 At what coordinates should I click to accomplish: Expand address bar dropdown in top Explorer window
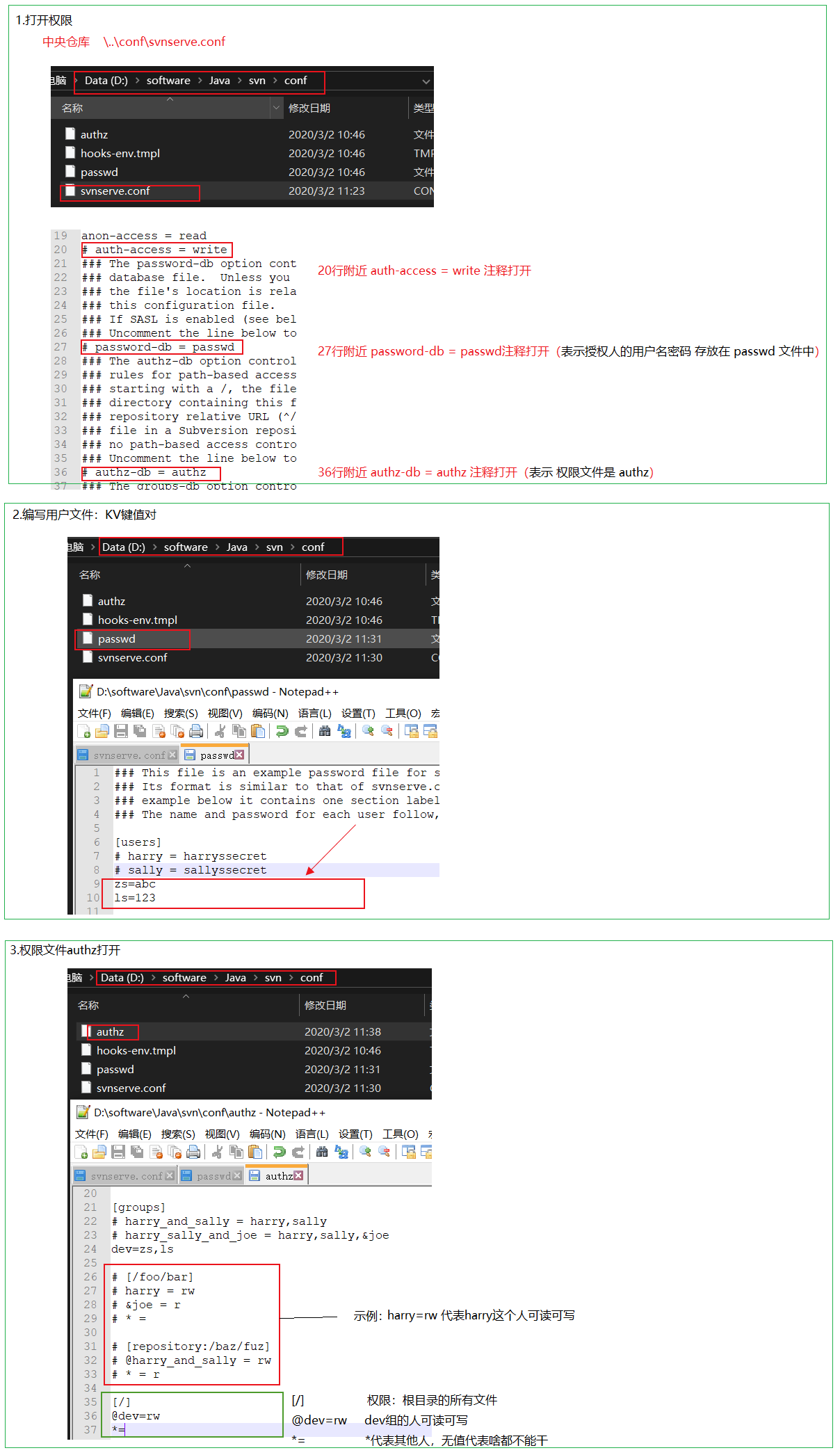coord(426,81)
